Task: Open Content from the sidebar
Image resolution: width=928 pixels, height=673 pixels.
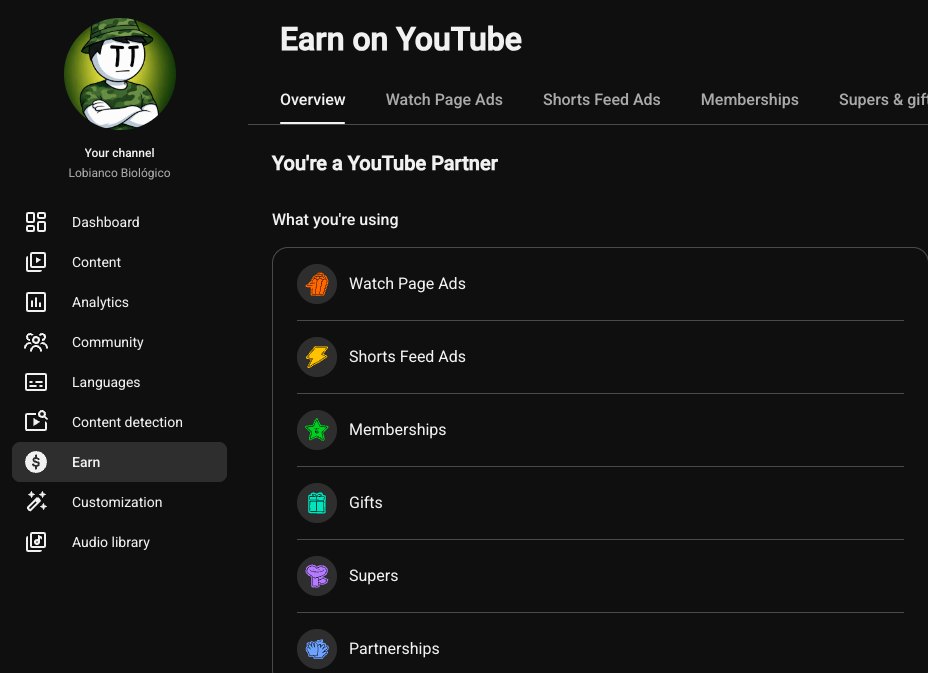Action: coord(120,262)
